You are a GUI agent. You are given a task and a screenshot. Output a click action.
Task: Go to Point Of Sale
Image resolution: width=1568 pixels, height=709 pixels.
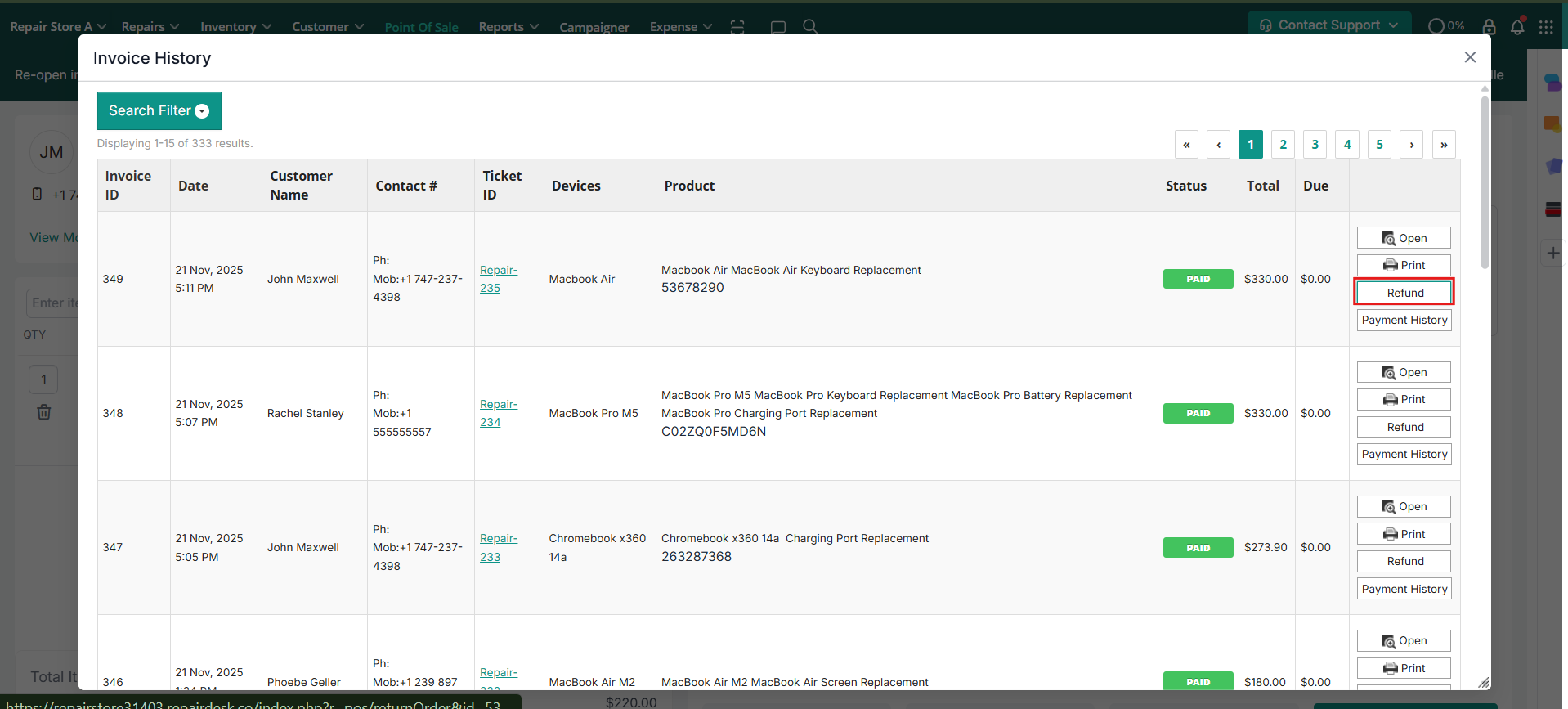tap(421, 27)
